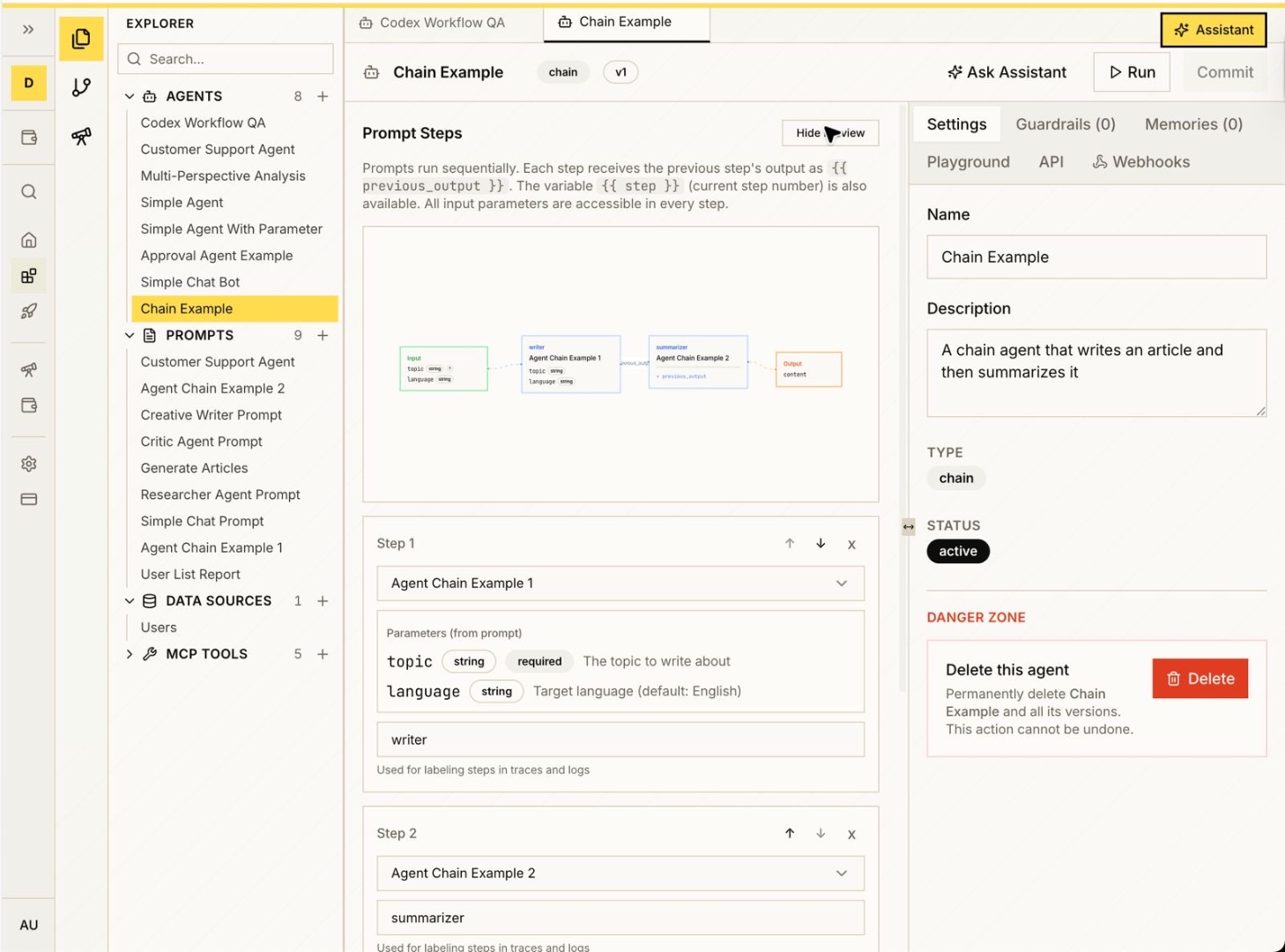Open the wallet icon at top of rail

pyautogui.click(x=29, y=138)
